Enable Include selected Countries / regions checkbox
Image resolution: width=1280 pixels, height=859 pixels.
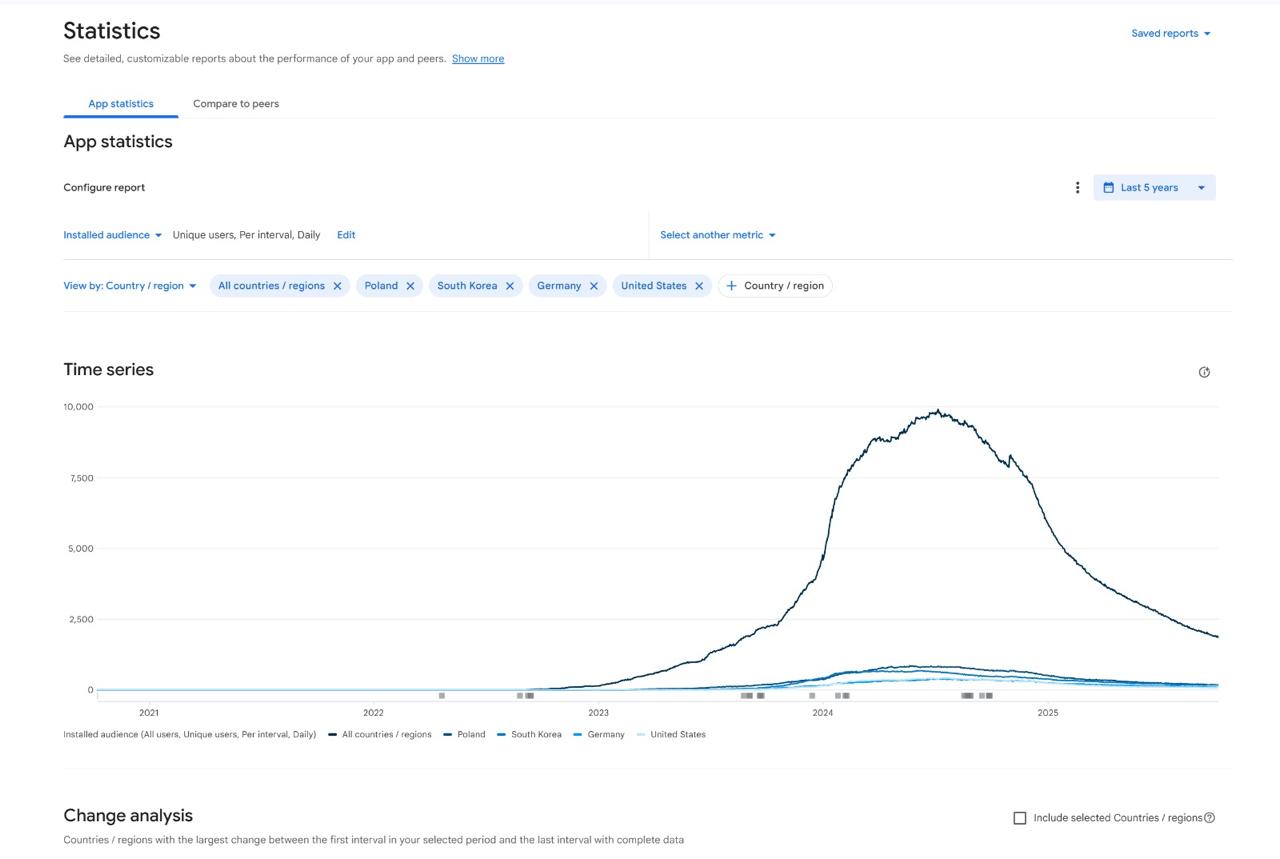pyautogui.click(x=1020, y=818)
